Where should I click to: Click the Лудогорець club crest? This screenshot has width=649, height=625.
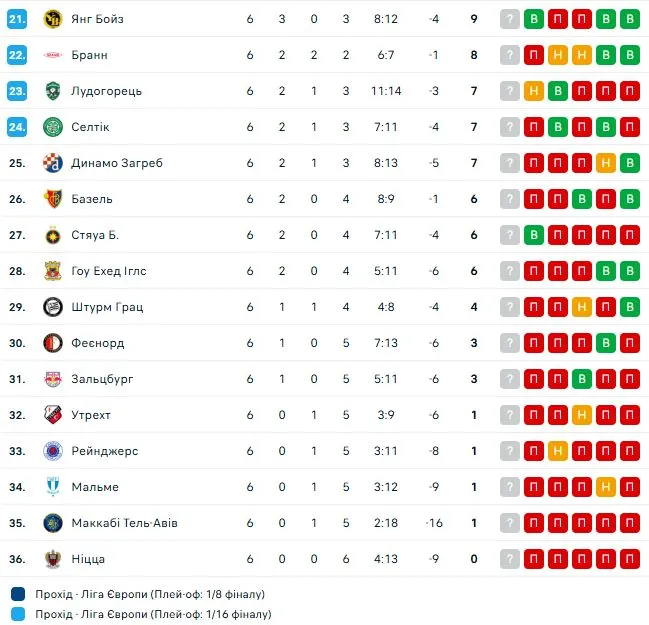(53, 91)
